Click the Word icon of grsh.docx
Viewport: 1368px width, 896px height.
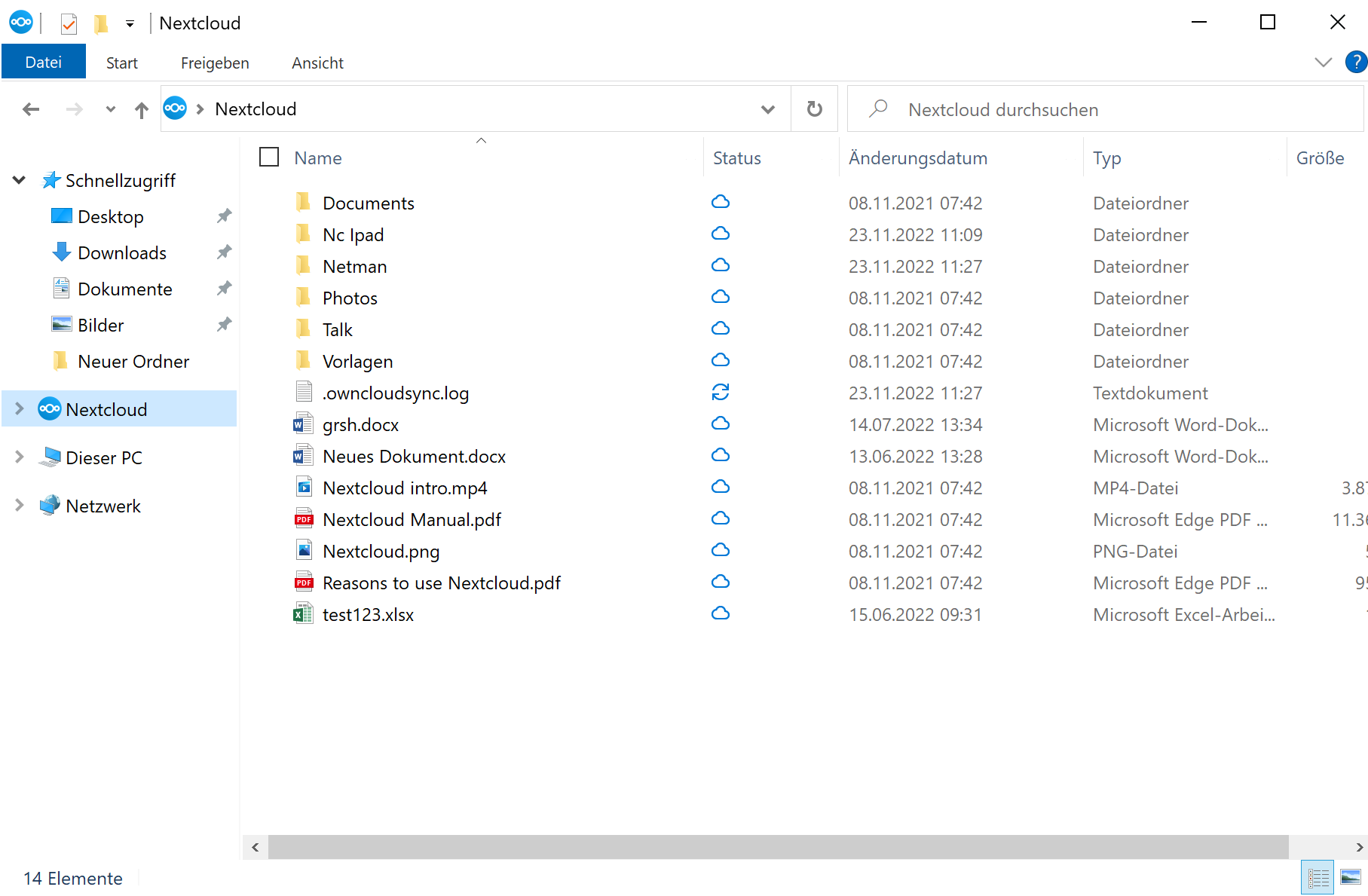[303, 424]
